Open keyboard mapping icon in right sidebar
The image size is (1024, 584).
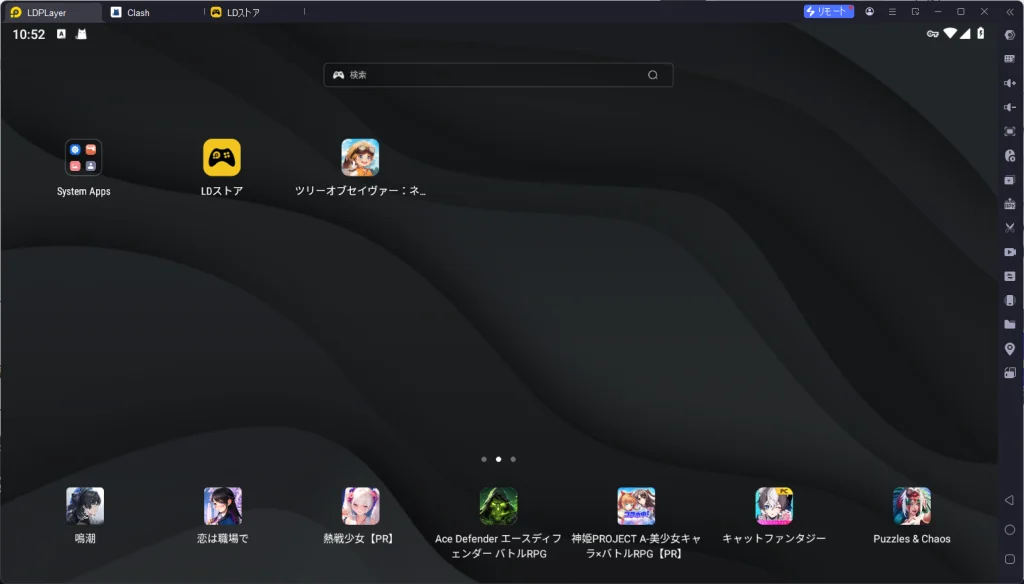coord(1010,59)
